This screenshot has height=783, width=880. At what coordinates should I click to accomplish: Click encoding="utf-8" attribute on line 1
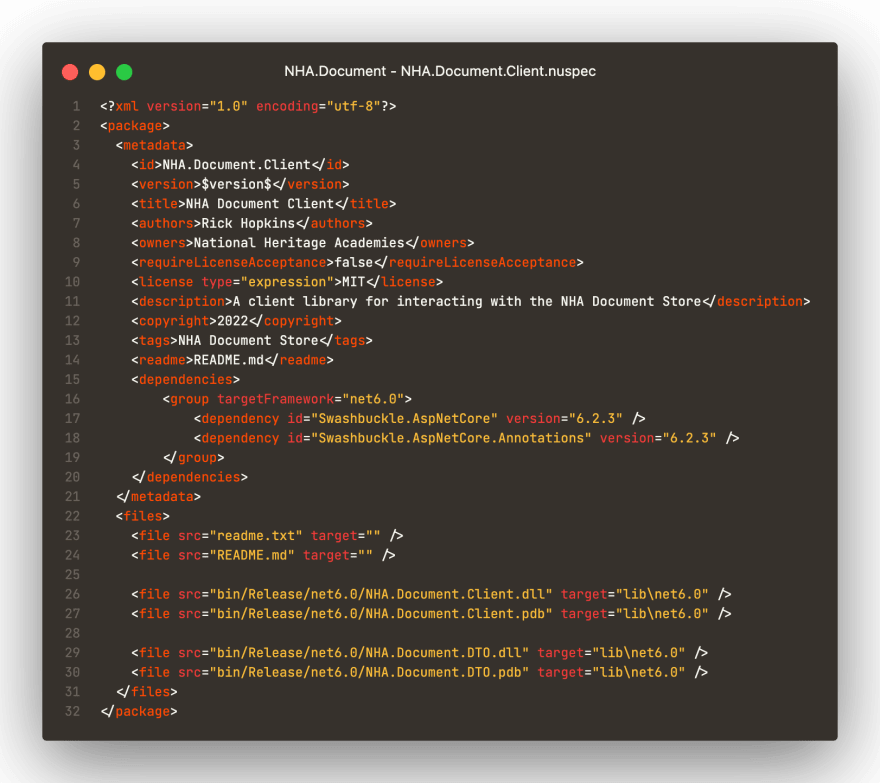318,106
